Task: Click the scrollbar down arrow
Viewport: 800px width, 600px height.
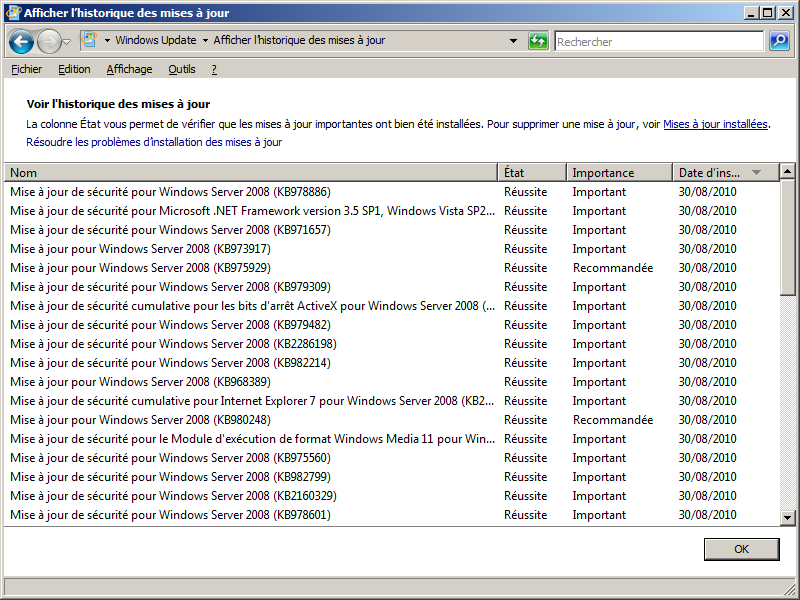Action: click(787, 517)
